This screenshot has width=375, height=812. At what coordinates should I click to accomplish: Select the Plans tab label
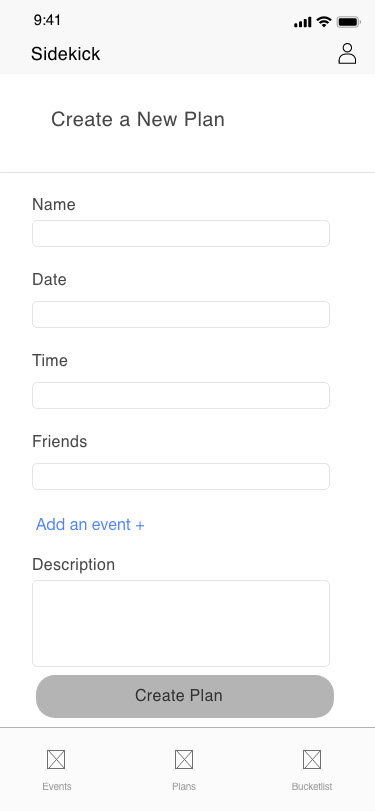[184, 786]
